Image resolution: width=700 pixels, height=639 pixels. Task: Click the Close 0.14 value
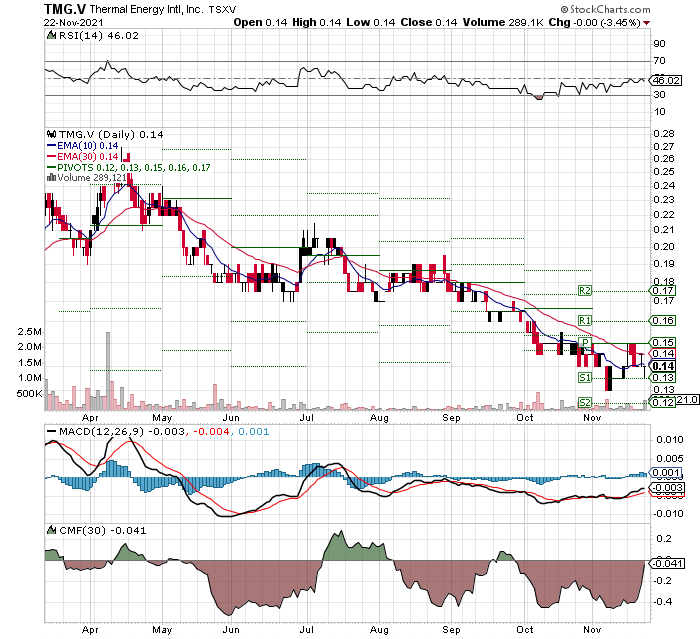[x=429, y=22]
